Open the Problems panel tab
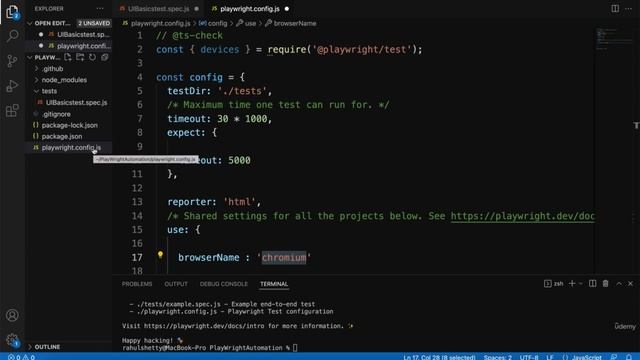The height and width of the screenshot is (360, 640). coord(137,284)
